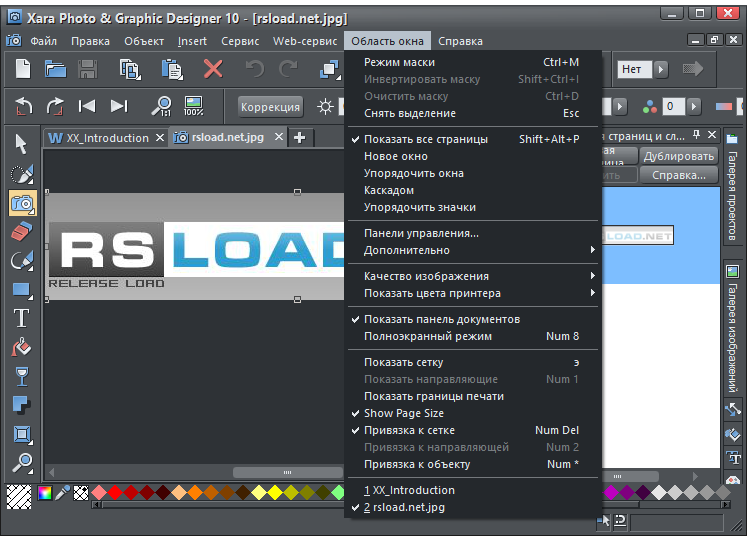Copy selection with copy icon
Viewport: 747px width, 536px height.
point(130,69)
